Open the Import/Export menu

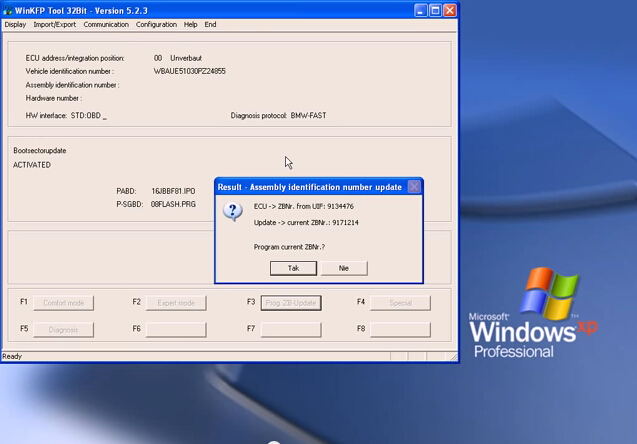click(x=54, y=24)
